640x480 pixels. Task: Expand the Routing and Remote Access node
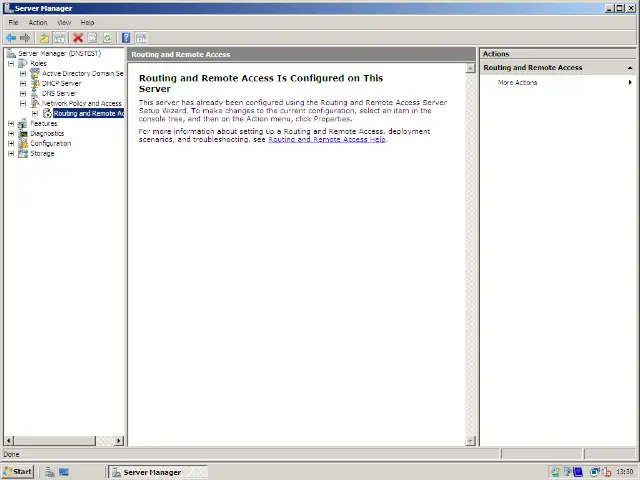coord(35,113)
